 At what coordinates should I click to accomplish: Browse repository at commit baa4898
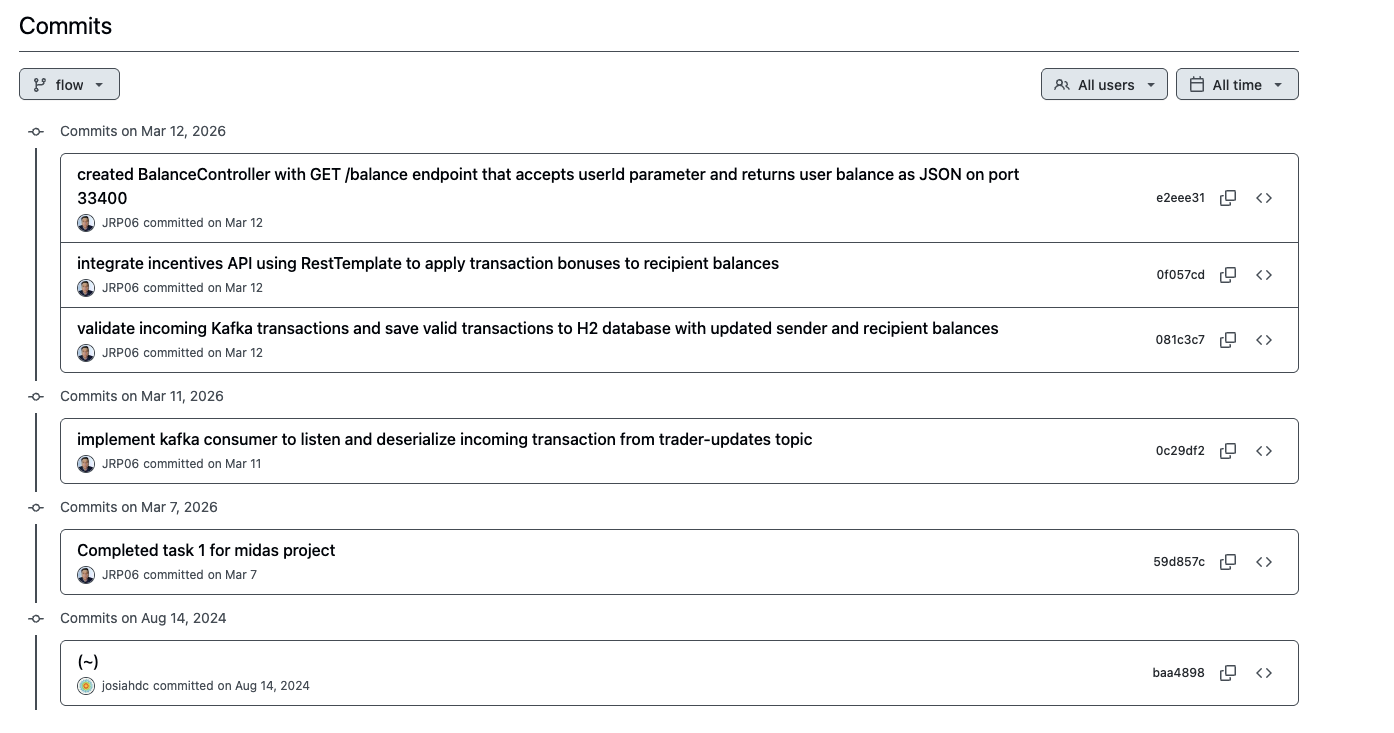pos(1264,673)
